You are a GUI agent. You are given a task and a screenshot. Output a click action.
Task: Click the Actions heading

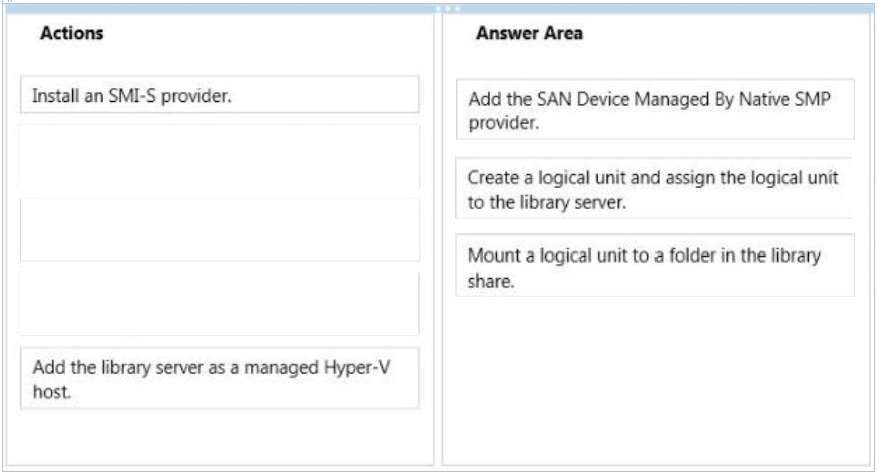coord(72,33)
